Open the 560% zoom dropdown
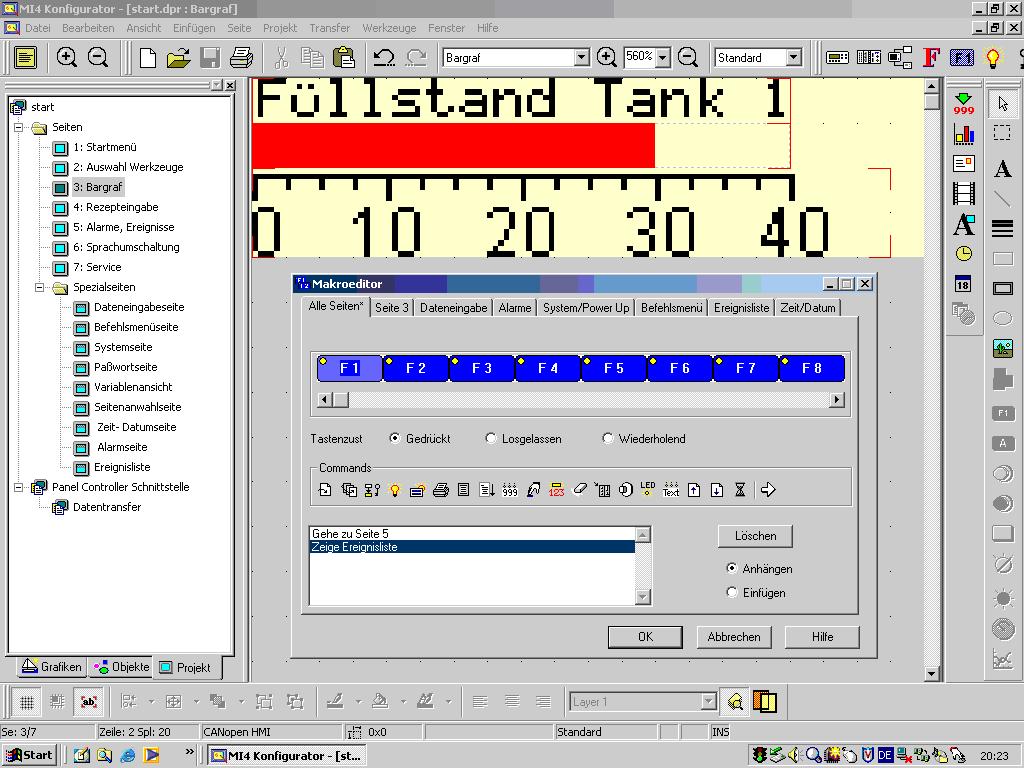Viewport: 1024px width, 768px height. tap(663, 57)
